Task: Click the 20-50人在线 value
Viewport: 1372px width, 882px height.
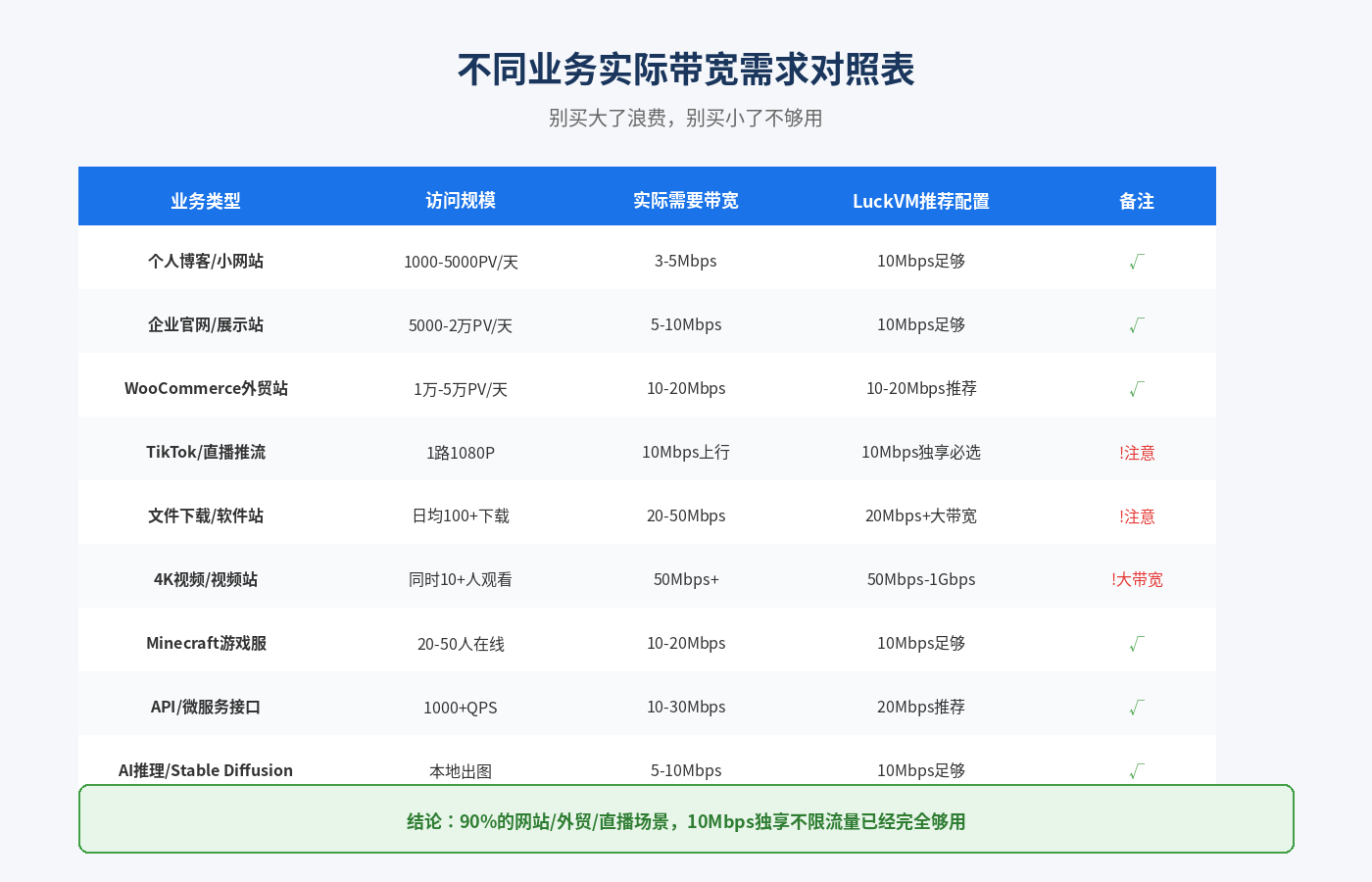Action: click(461, 644)
